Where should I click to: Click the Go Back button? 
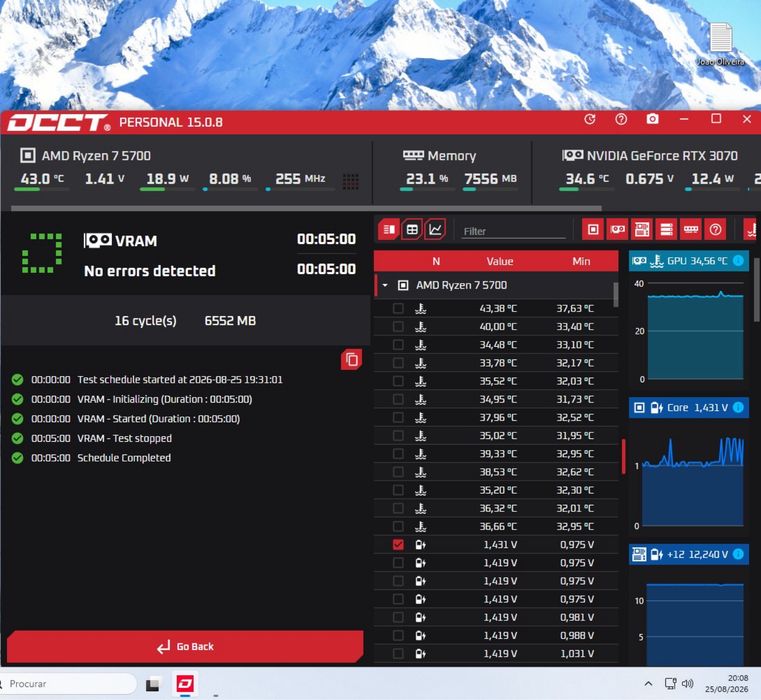pyautogui.click(x=185, y=647)
